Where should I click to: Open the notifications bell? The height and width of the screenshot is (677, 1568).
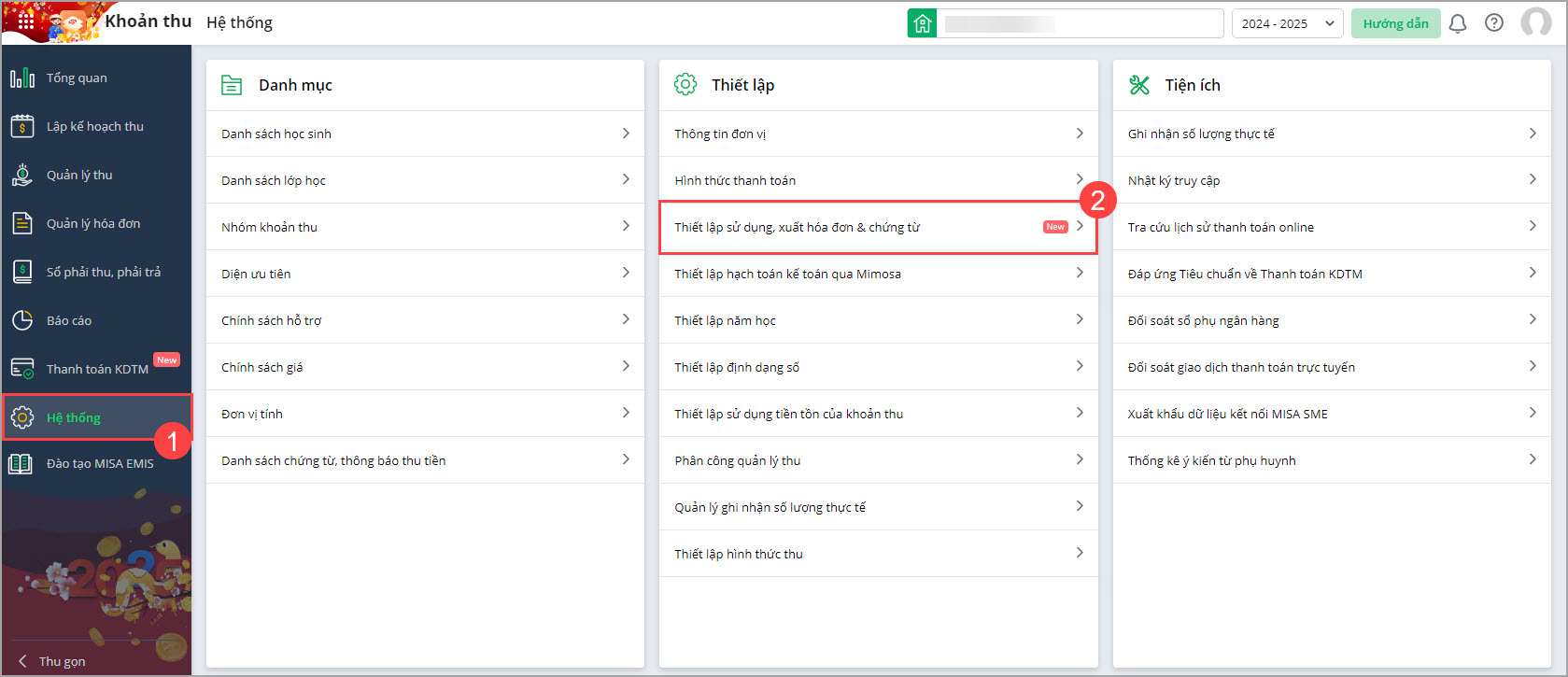tap(1457, 23)
